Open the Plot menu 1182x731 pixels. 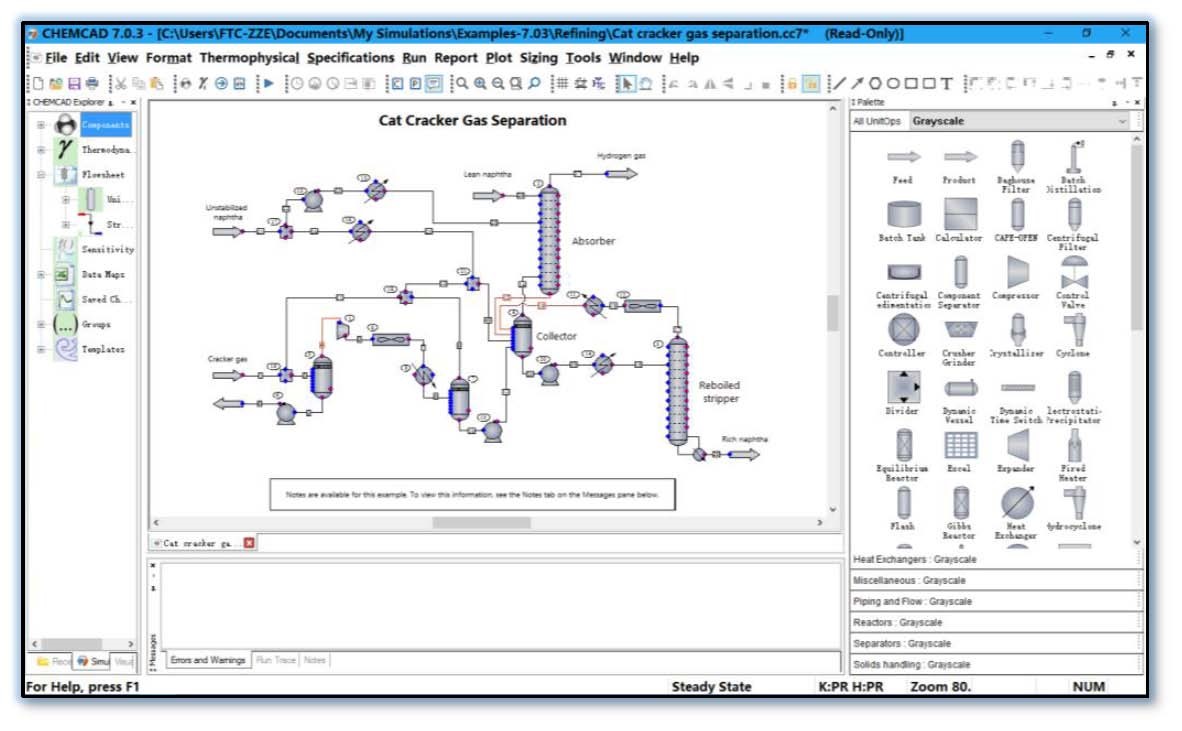(x=498, y=58)
